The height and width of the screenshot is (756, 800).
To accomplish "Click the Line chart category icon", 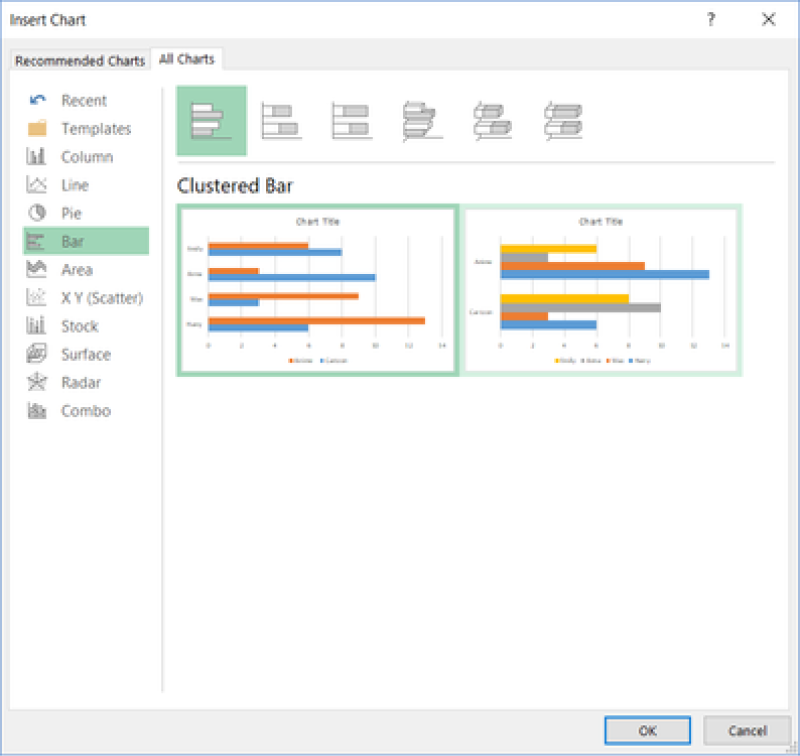I will [x=36, y=184].
